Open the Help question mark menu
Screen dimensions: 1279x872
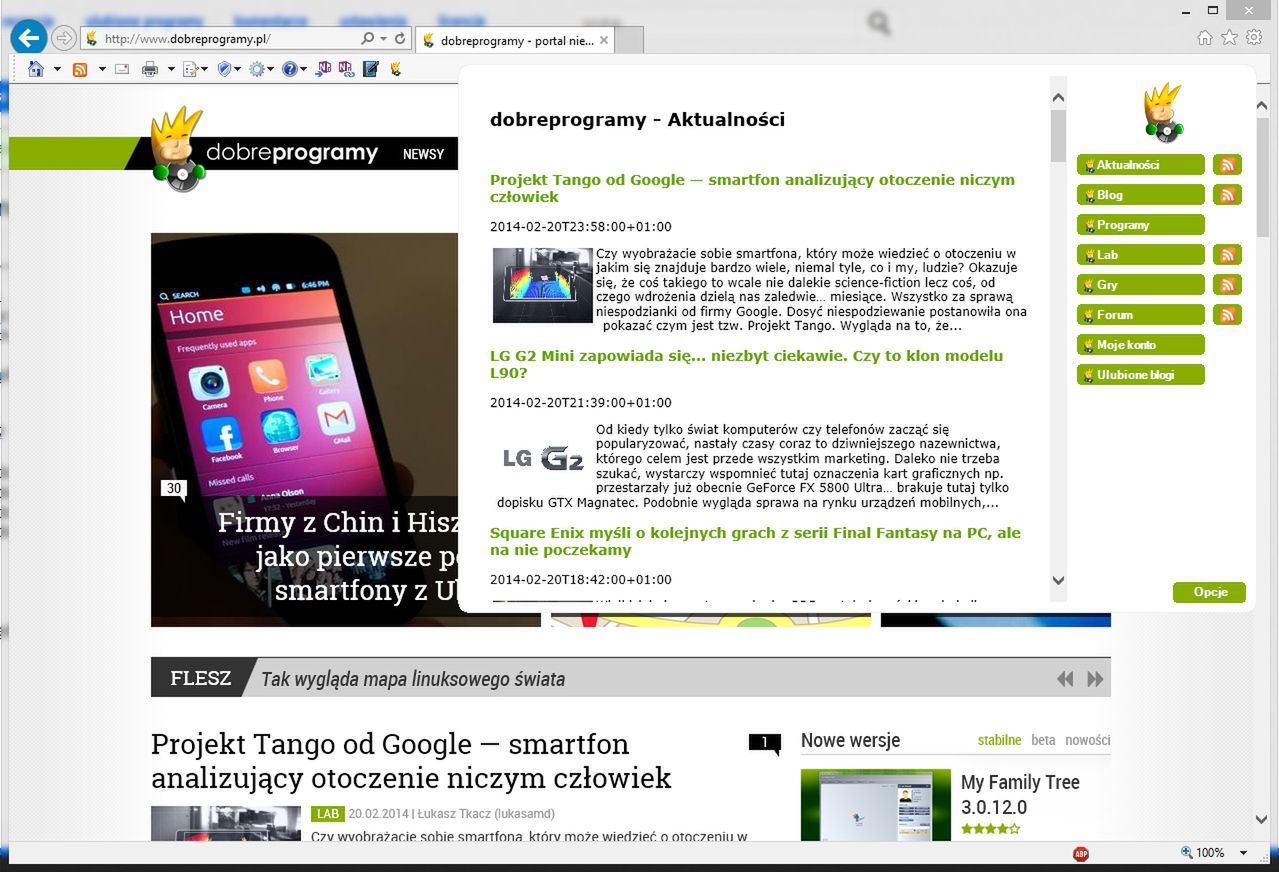click(x=293, y=69)
